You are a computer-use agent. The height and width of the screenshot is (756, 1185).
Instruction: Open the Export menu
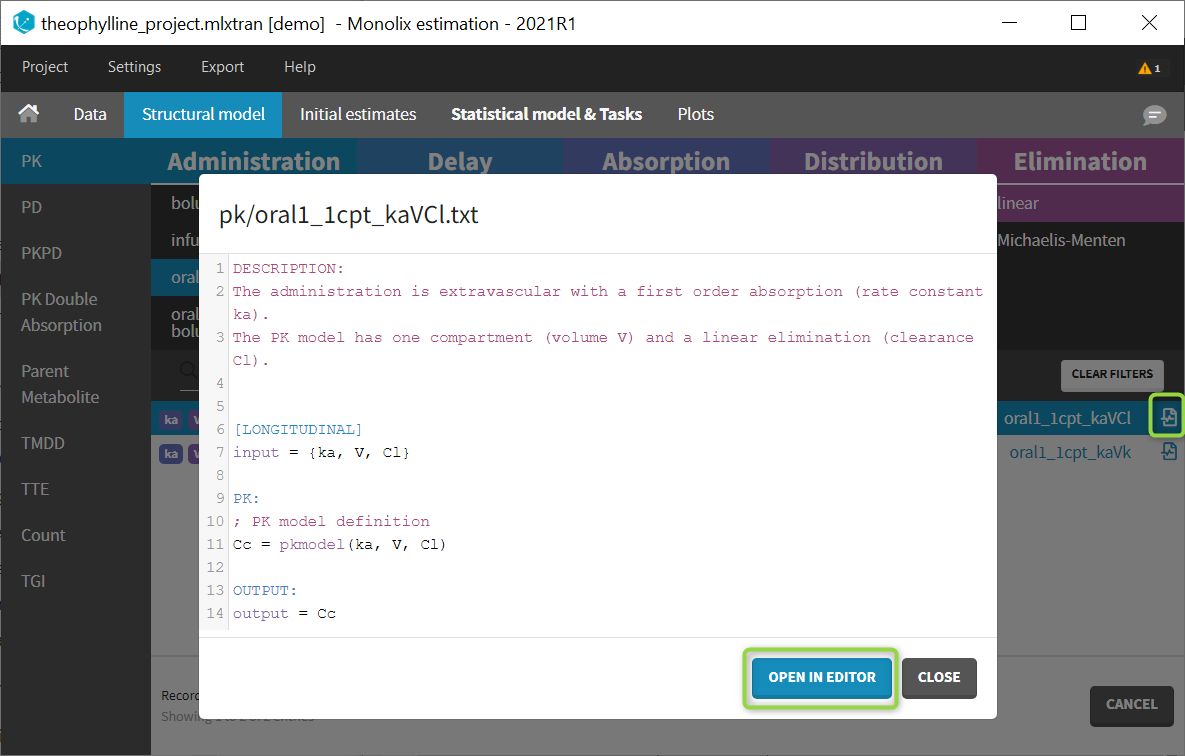click(x=222, y=67)
